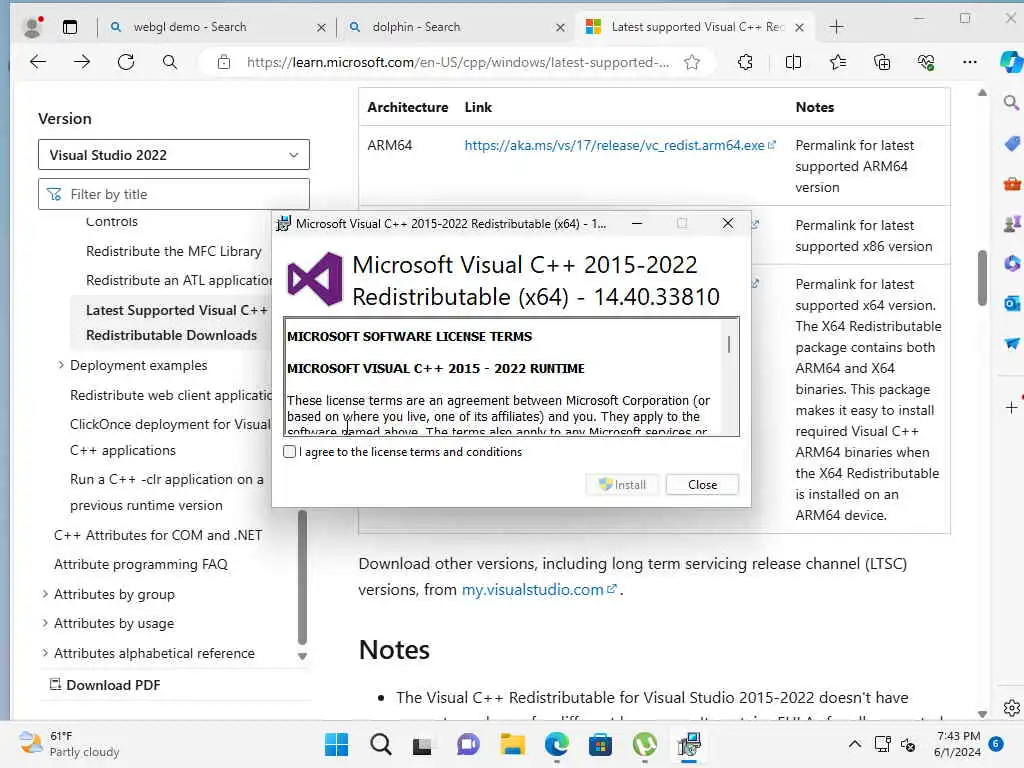Image resolution: width=1024 pixels, height=768 pixels.
Task: Open Windows Start menu
Action: 336,744
